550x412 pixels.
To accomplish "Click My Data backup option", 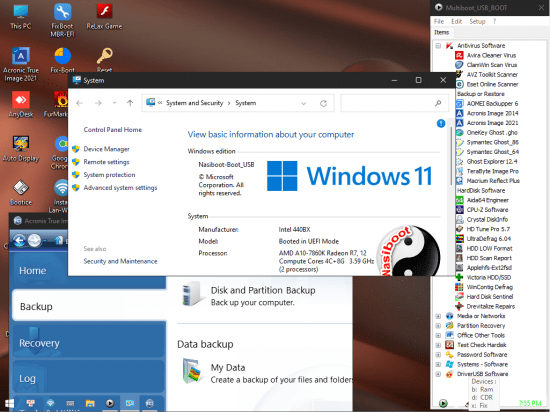I will tap(267, 372).
